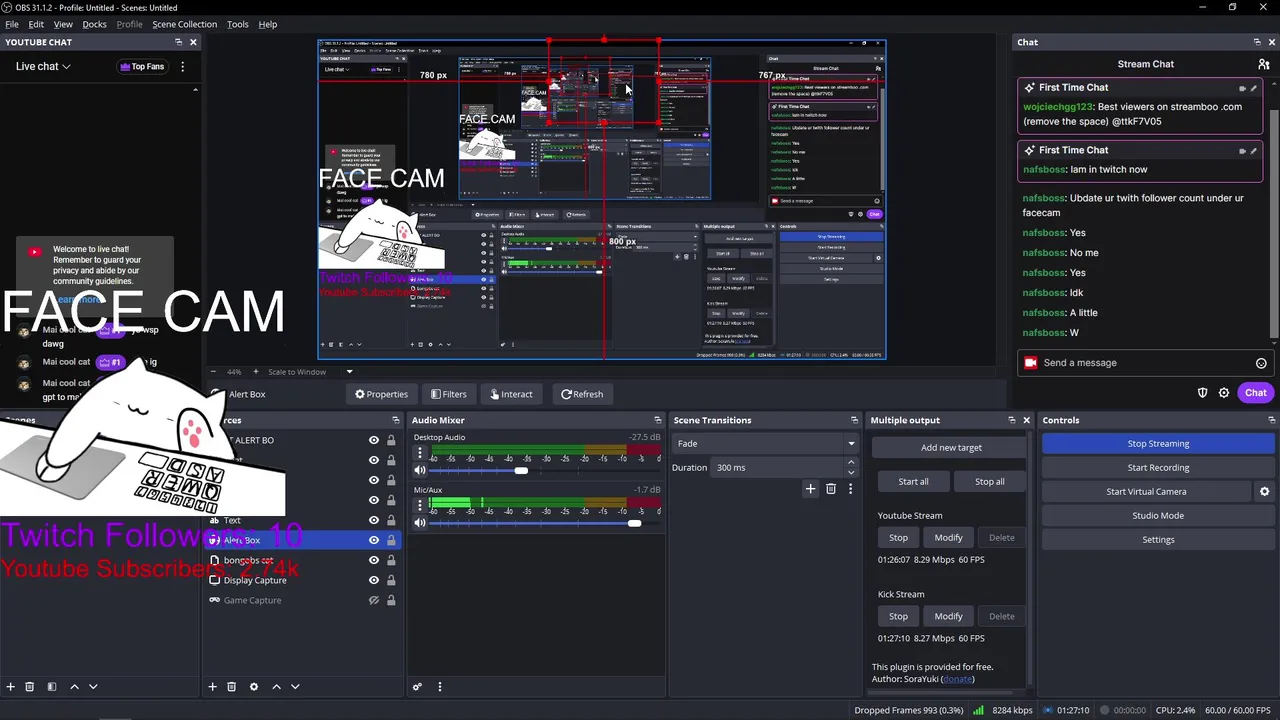Screen dimensions: 1280x720
Task: Open Mic/Aux three-dot options menu
Action: coord(420,506)
